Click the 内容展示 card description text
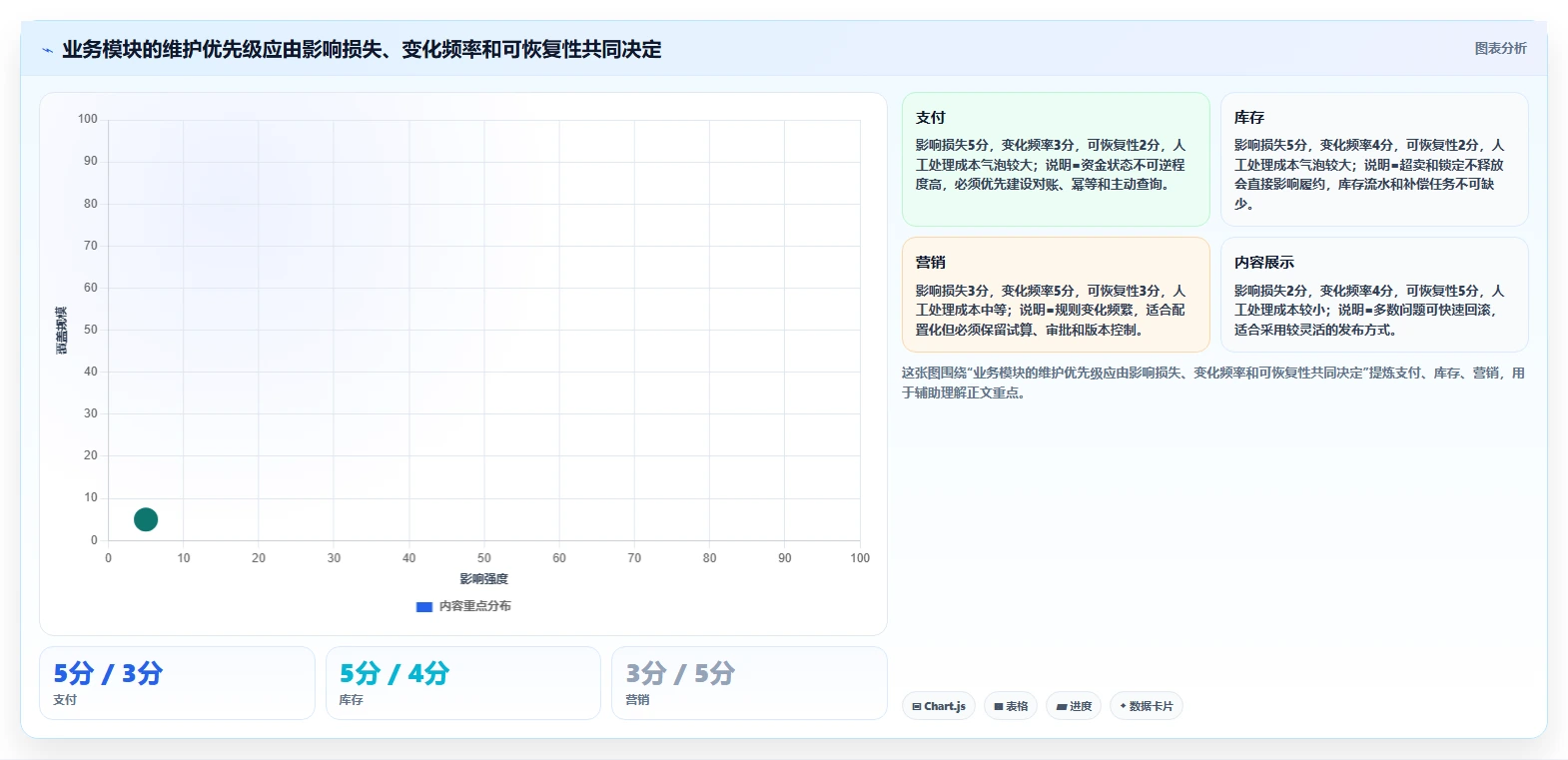This screenshot has height=760, width=1568. click(1369, 311)
